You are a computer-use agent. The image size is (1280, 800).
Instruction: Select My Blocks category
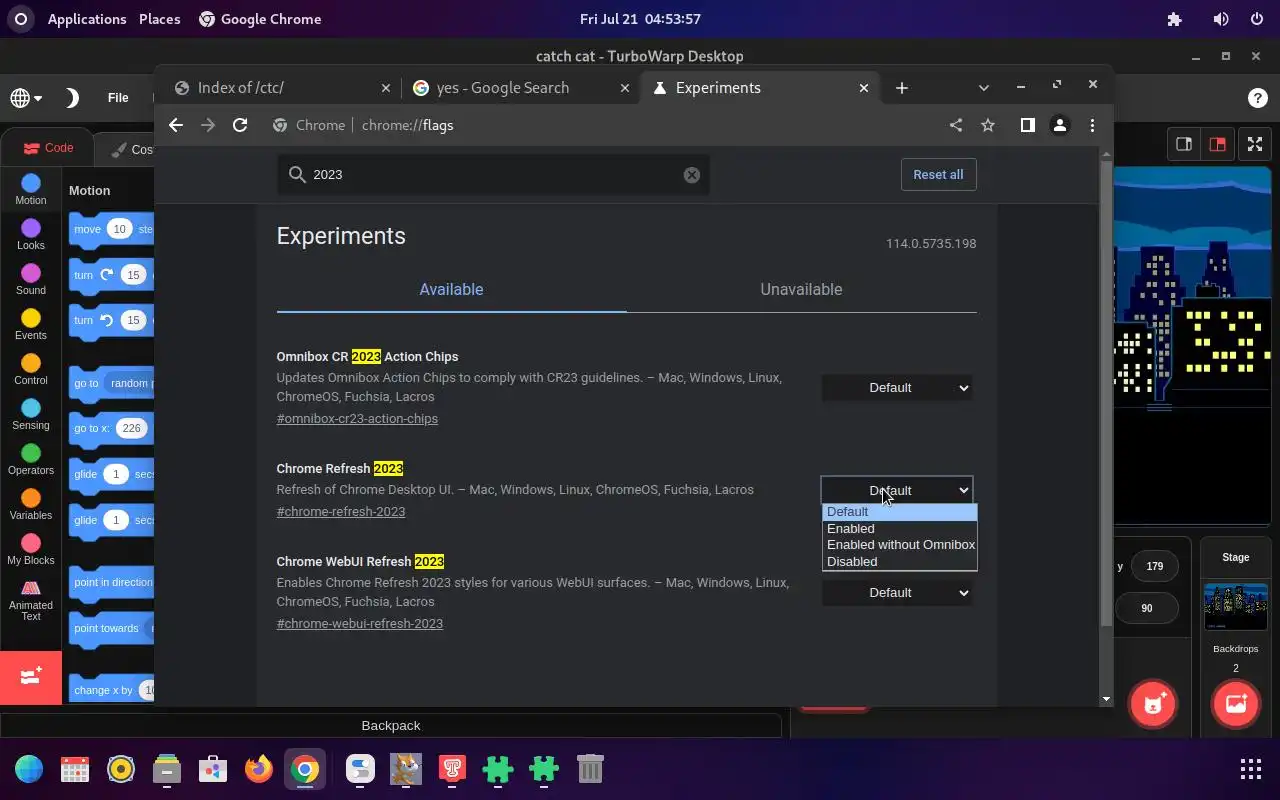[31, 550]
